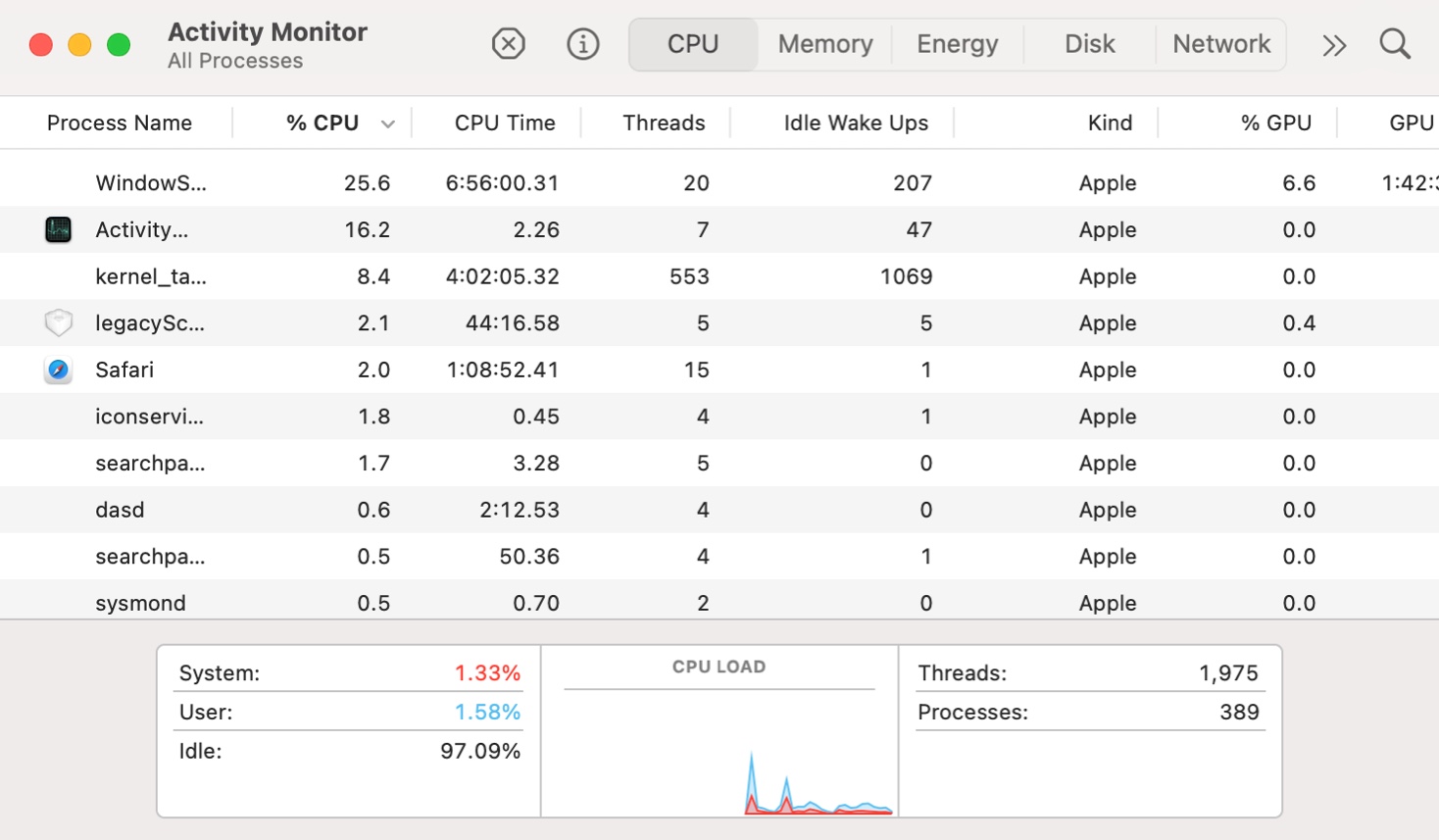Select the Energy pane
Image resolution: width=1439 pixels, height=840 pixels.
point(957,43)
